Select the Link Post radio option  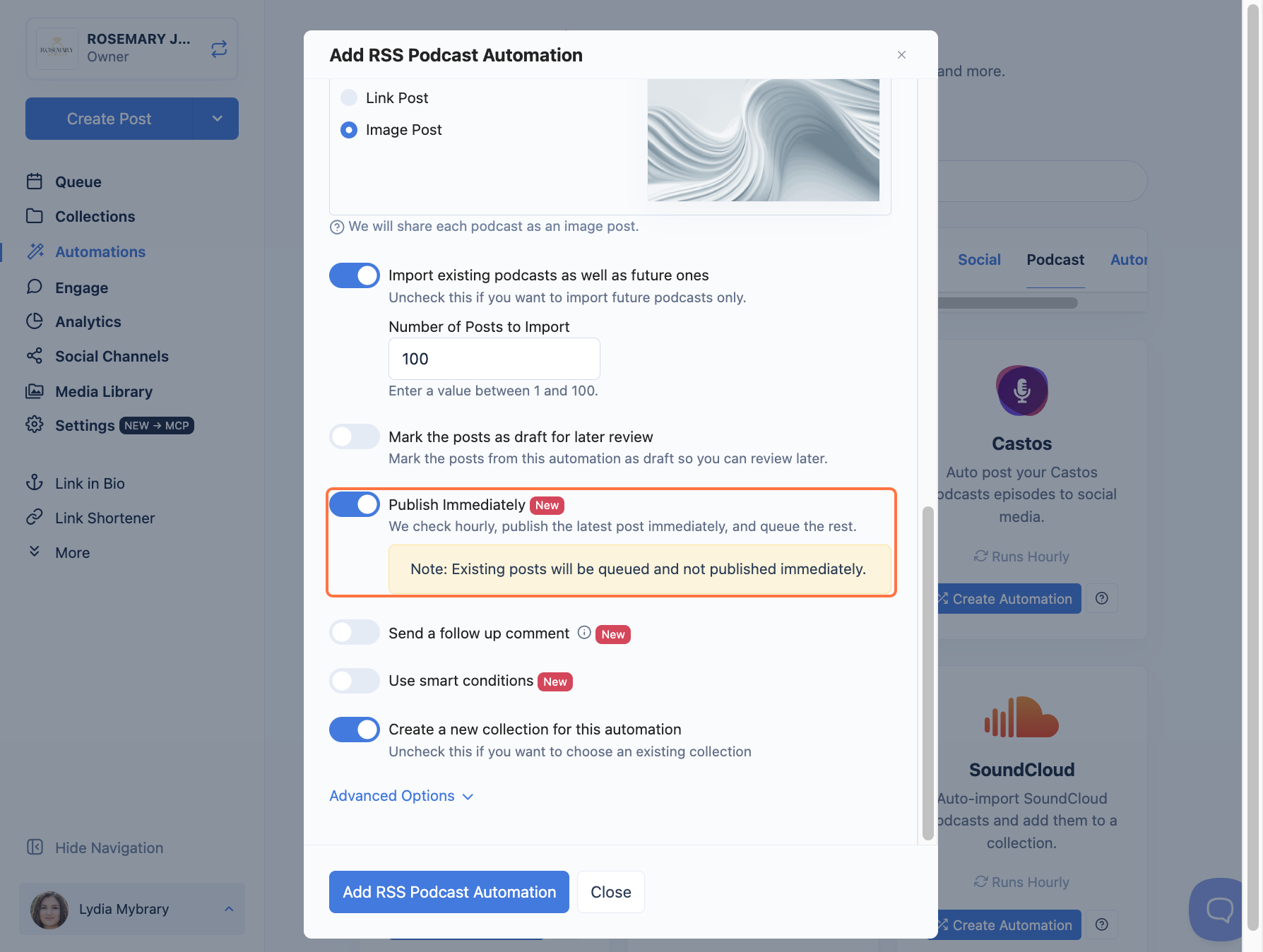pos(349,97)
